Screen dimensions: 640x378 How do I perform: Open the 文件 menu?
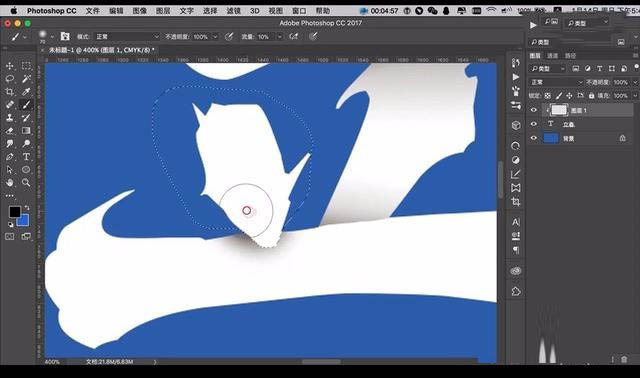coord(93,11)
